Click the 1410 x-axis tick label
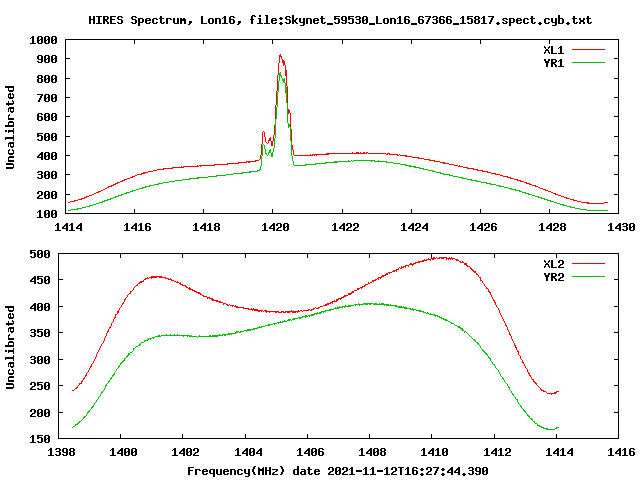 [434, 452]
